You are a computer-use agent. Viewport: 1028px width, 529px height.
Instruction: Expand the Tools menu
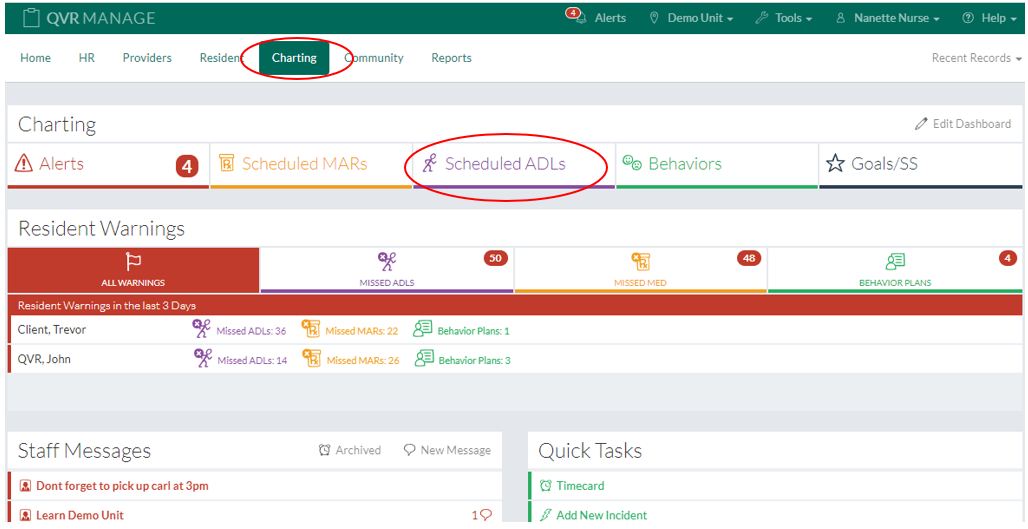pos(783,18)
